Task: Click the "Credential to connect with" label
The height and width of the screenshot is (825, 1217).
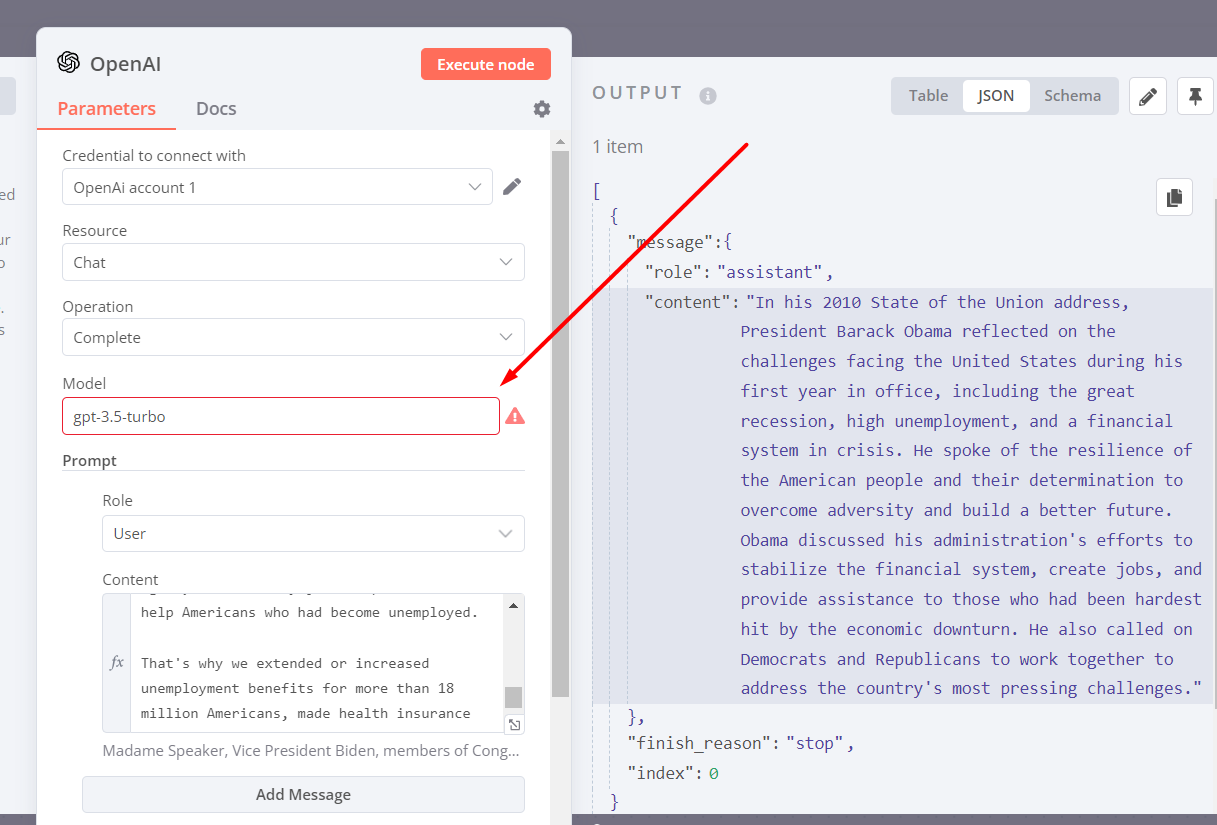Action: tap(154, 156)
